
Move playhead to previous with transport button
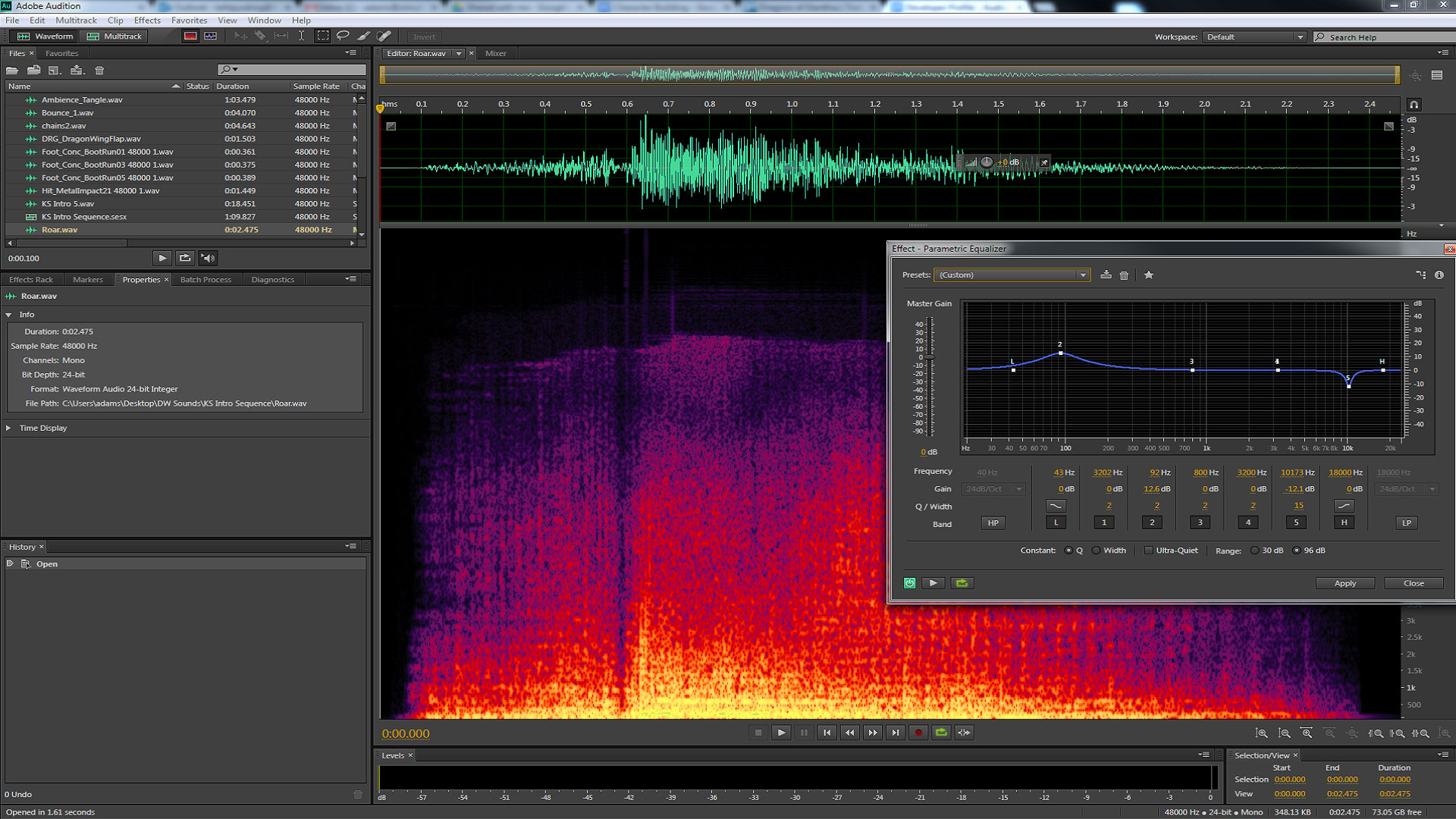[827, 733]
